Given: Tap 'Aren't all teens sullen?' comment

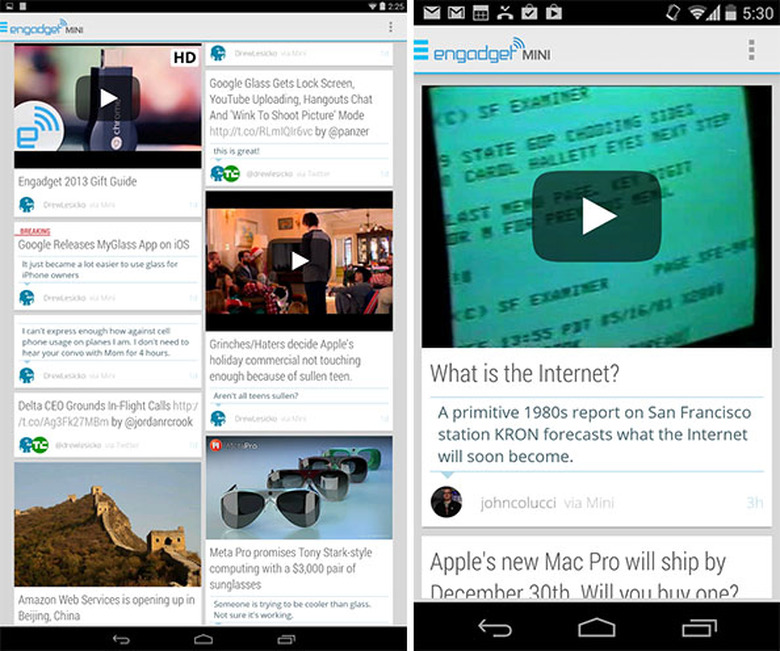Looking at the screenshot, I should (x=256, y=395).
